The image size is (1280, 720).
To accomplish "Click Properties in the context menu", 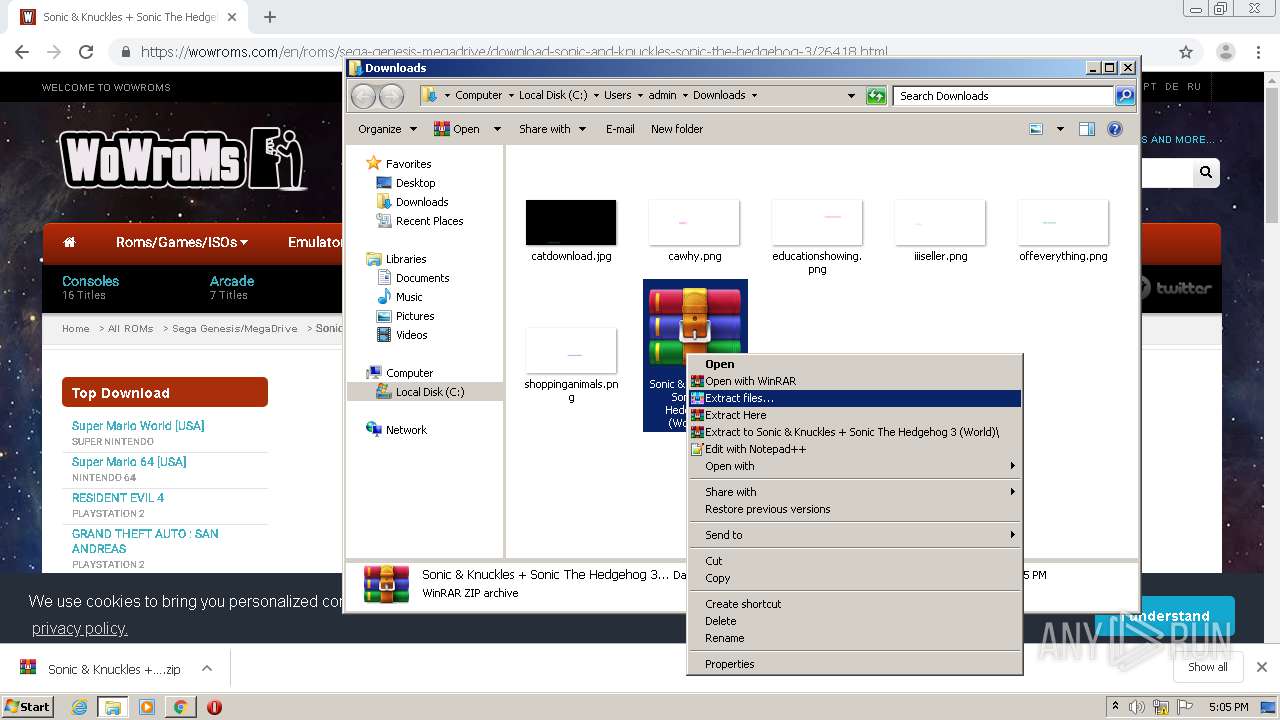I will tap(855, 664).
